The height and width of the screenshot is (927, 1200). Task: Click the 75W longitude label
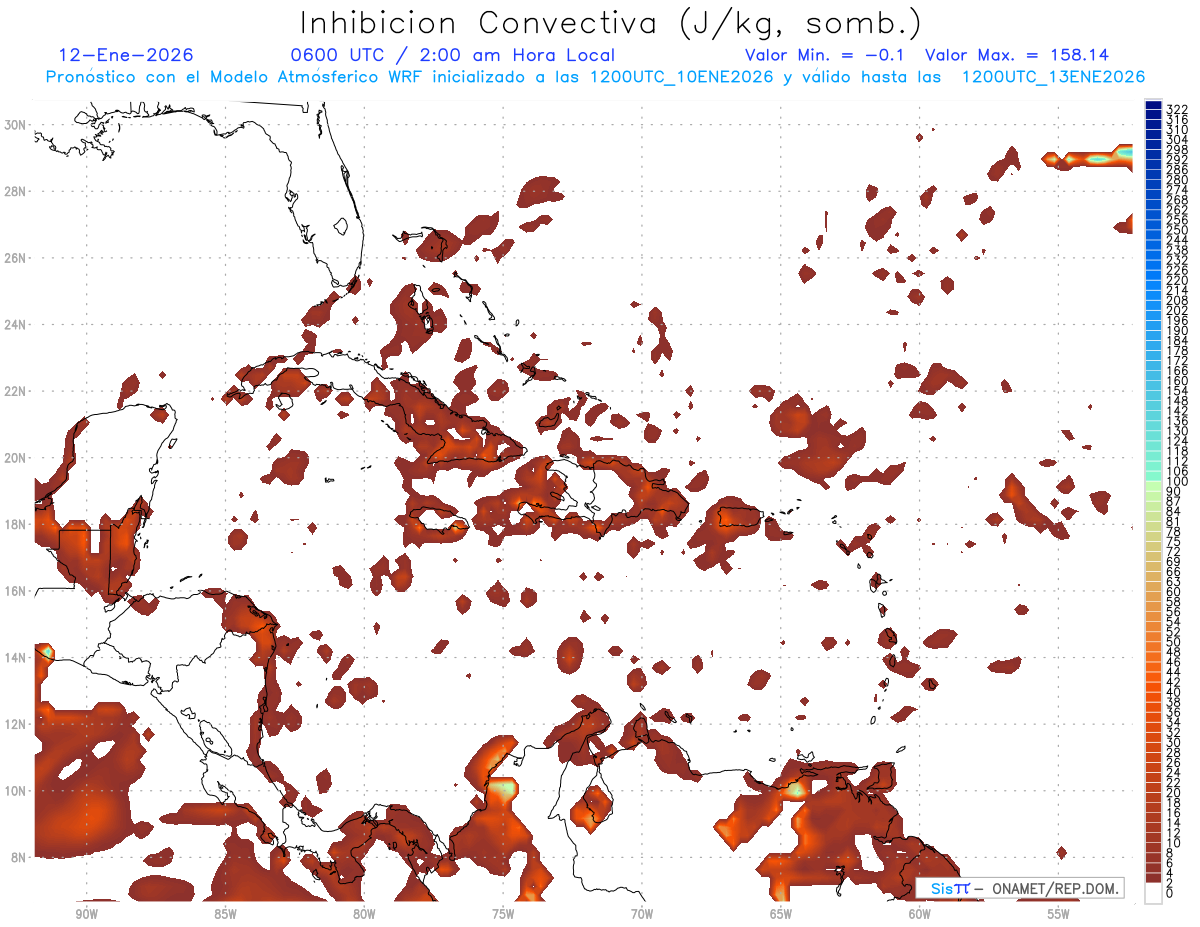pos(503,914)
